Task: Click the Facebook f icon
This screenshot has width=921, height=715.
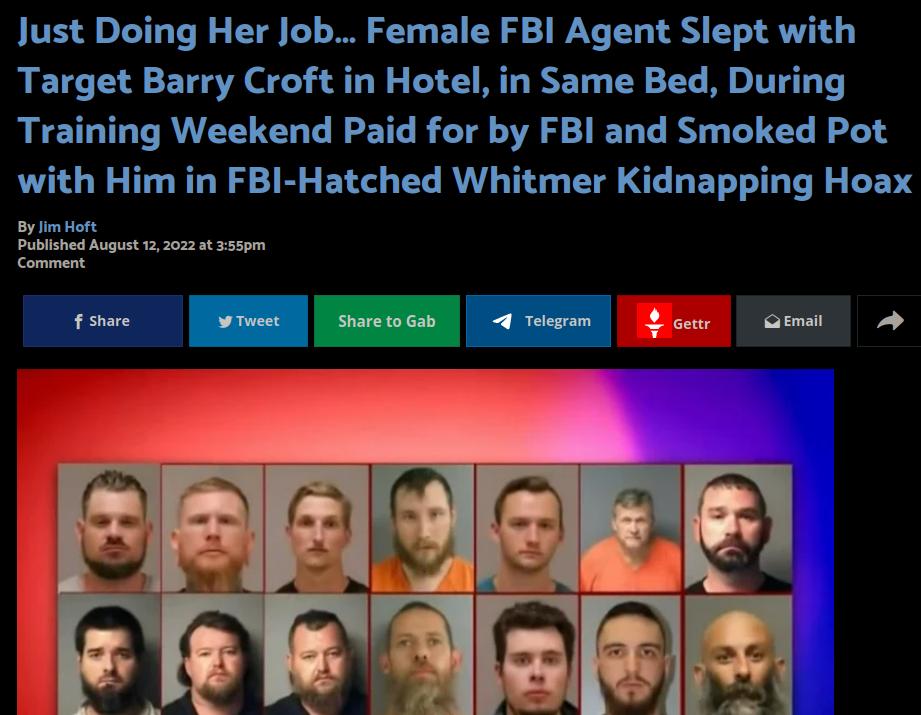Action: pos(78,321)
